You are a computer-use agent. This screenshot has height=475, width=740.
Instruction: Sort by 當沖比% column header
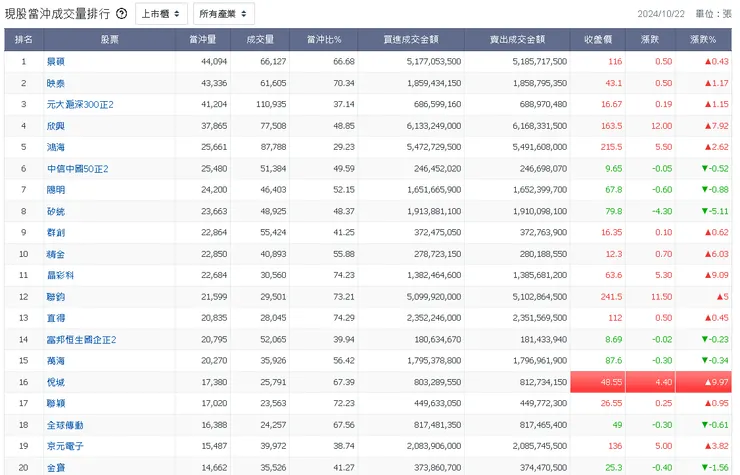pos(324,40)
